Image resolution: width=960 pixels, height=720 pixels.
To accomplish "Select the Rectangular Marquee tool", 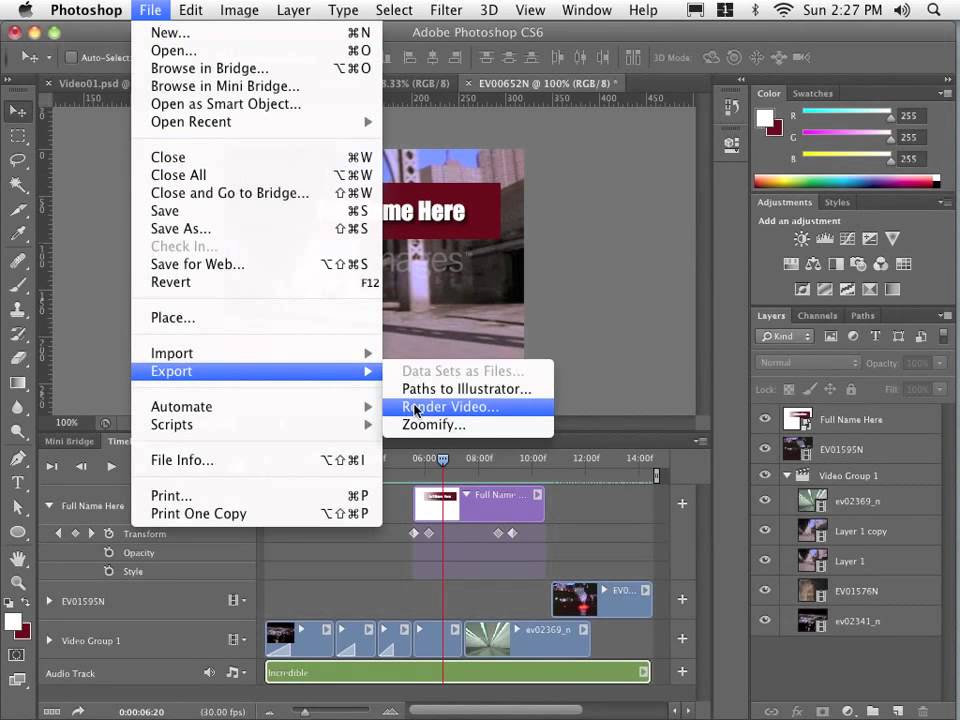I will pos(18,136).
